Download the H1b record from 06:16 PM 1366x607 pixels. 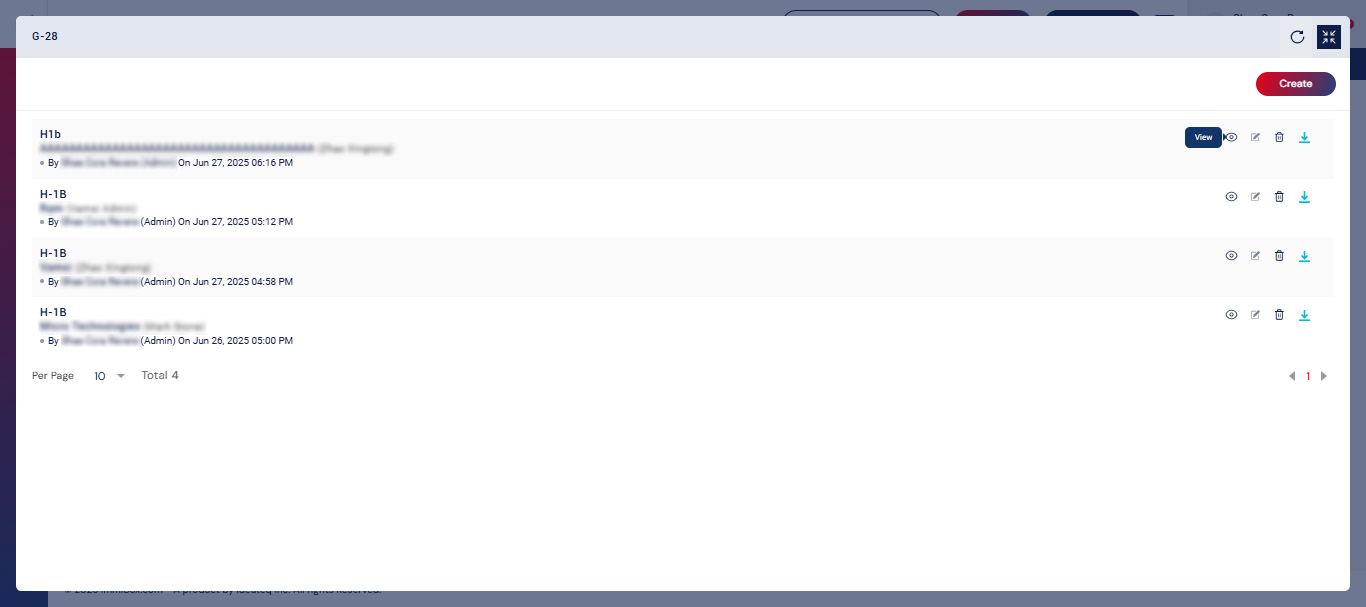point(1304,138)
